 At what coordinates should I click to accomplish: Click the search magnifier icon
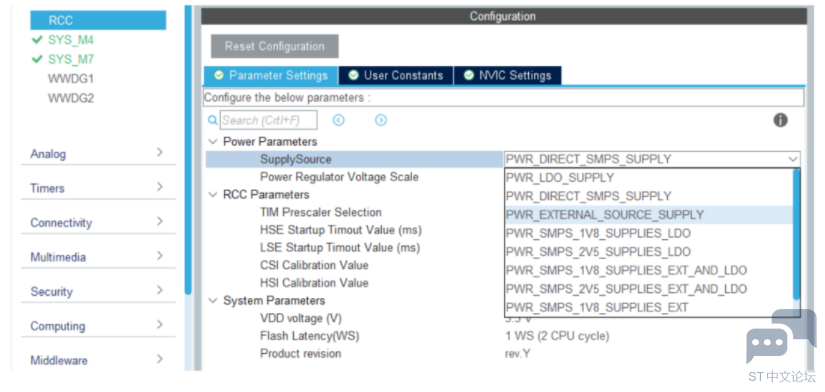click(213, 120)
